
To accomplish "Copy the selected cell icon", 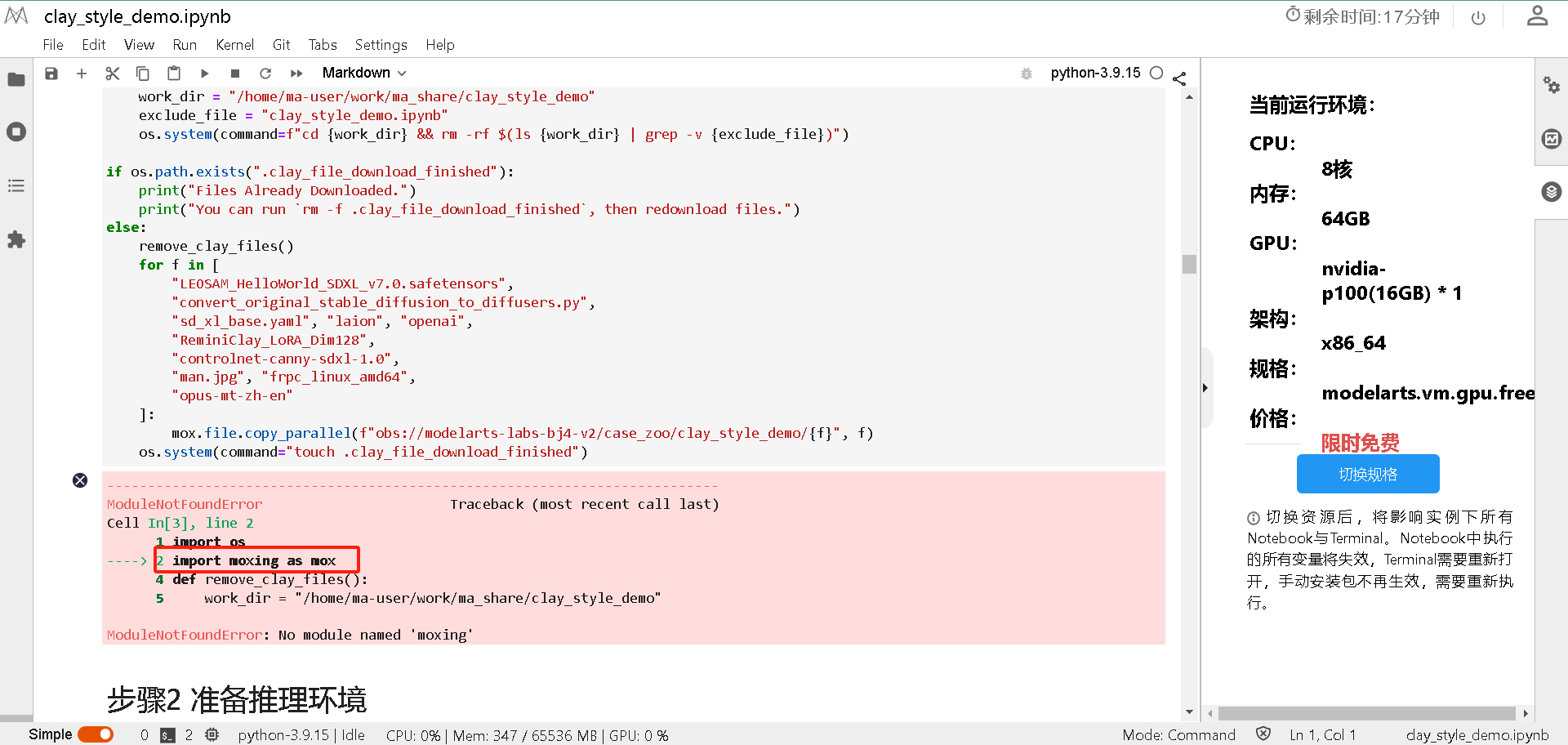I will point(143,74).
